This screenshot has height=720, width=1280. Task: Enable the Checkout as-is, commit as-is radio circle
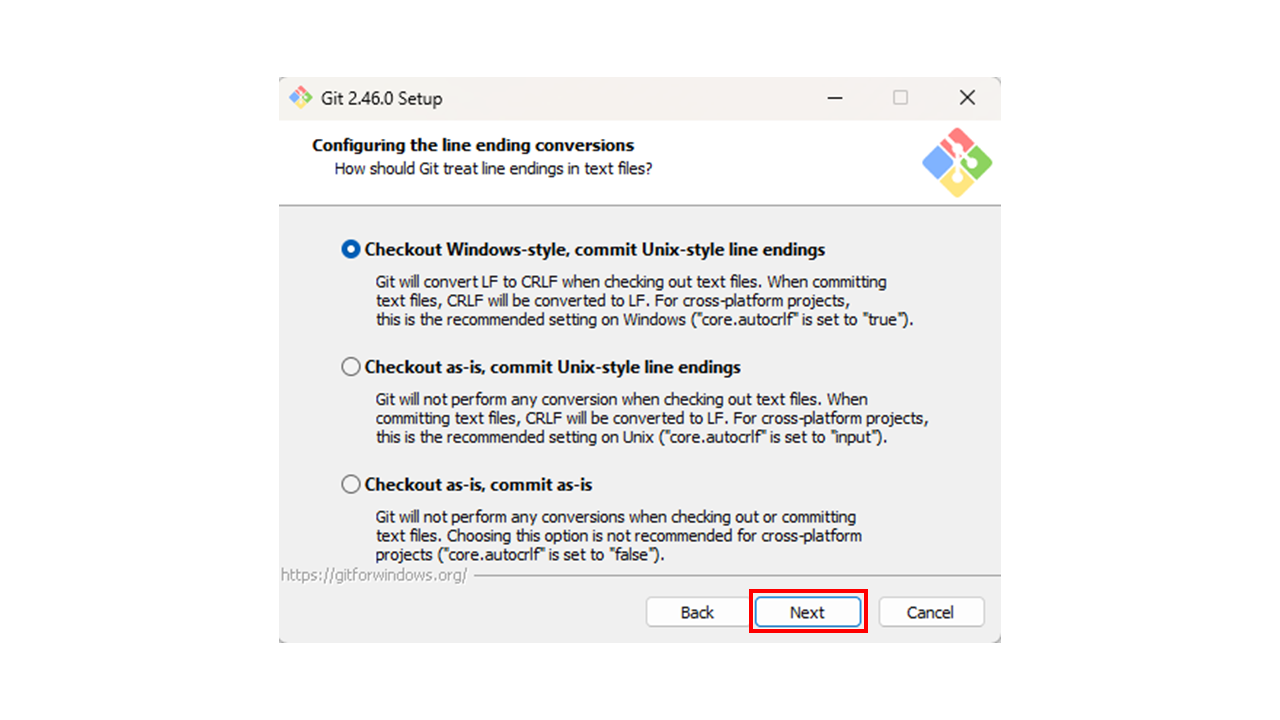click(x=351, y=485)
